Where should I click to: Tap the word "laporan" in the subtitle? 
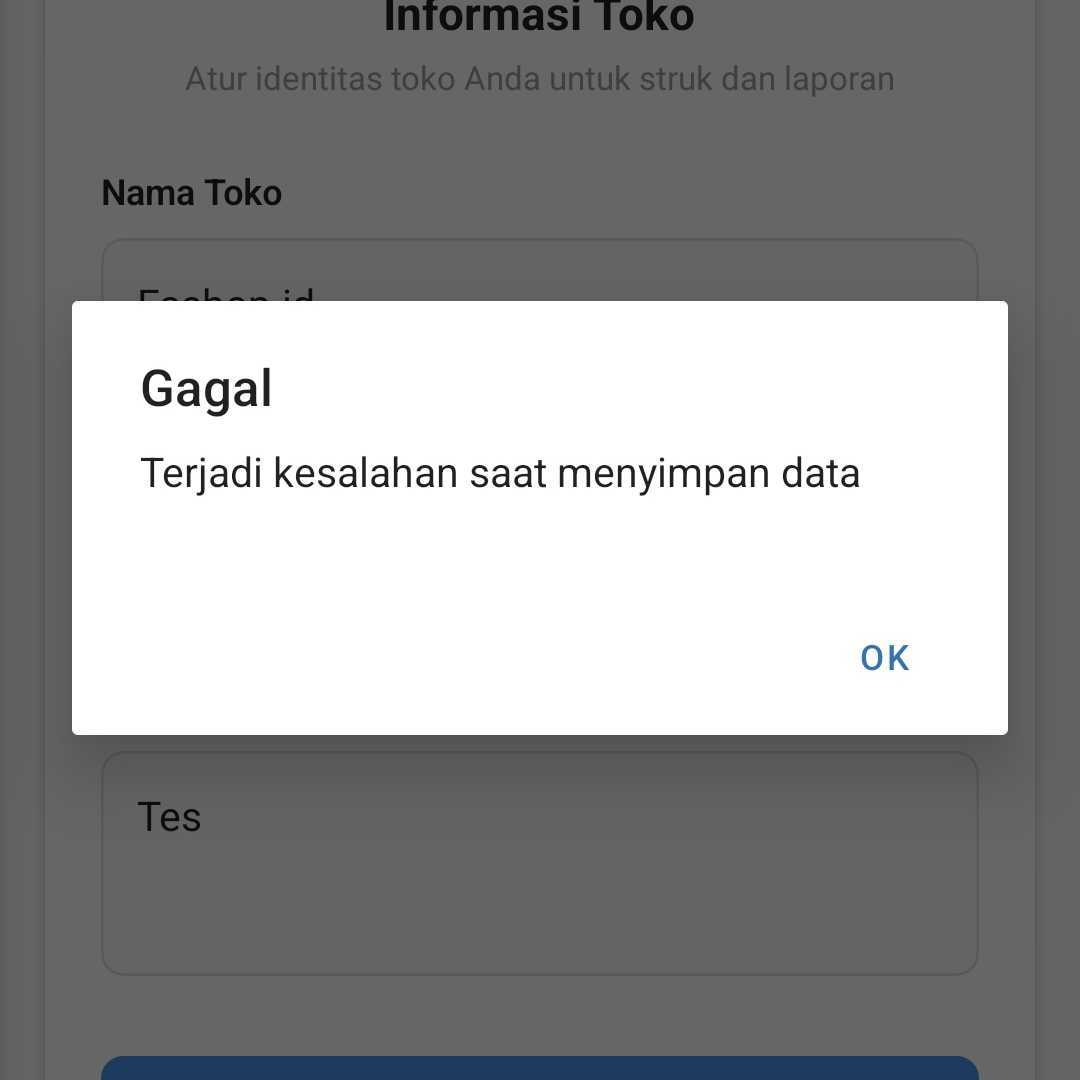pyautogui.click(x=839, y=79)
